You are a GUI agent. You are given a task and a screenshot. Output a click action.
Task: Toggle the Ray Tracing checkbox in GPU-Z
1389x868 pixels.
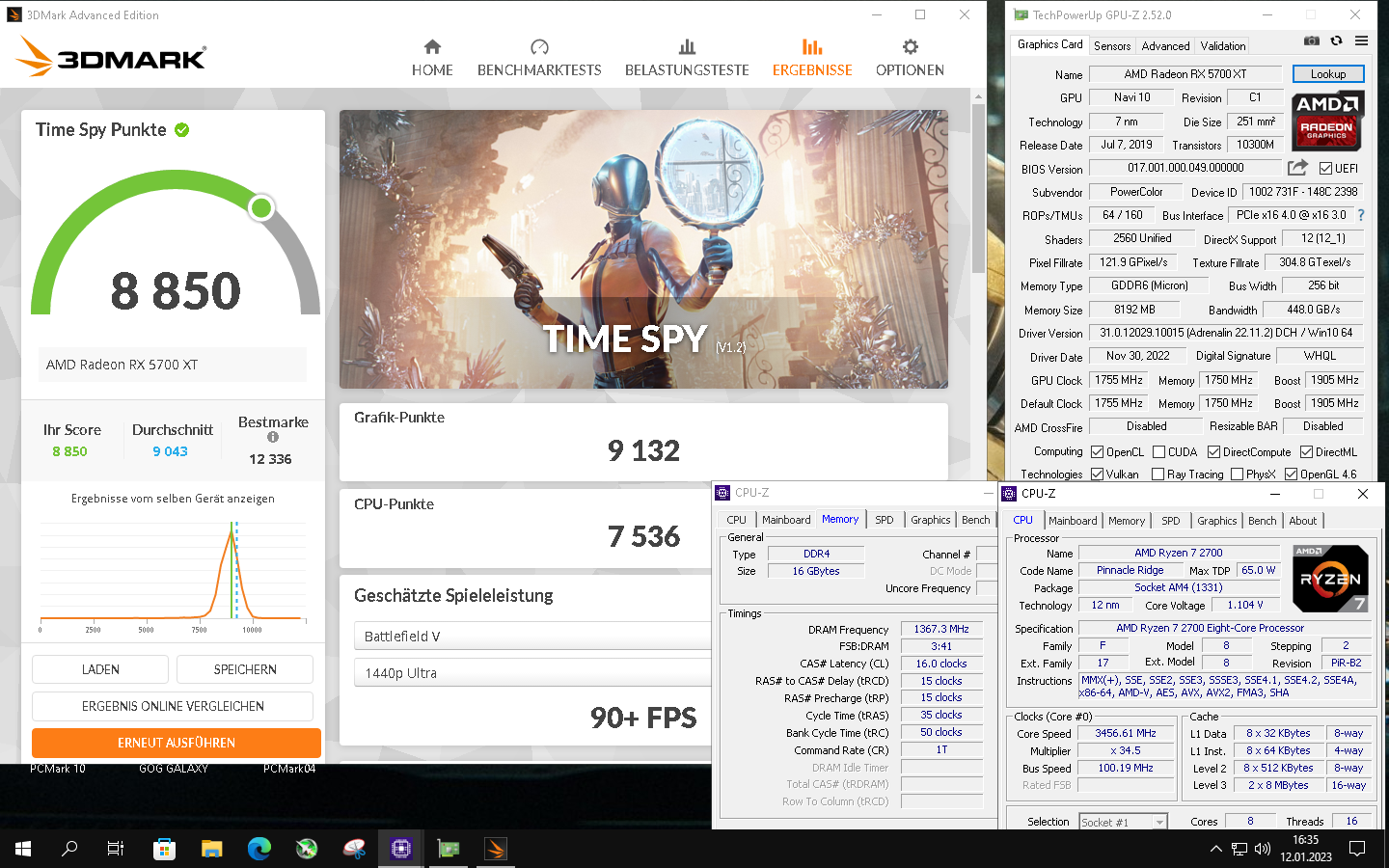(1158, 474)
